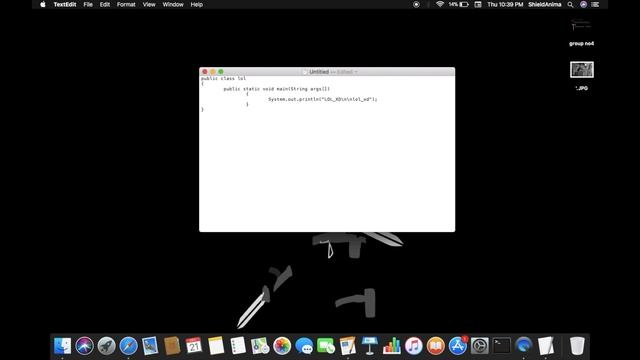
Task: Select the 'group no4' desktop file
Action: click(x=581, y=33)
